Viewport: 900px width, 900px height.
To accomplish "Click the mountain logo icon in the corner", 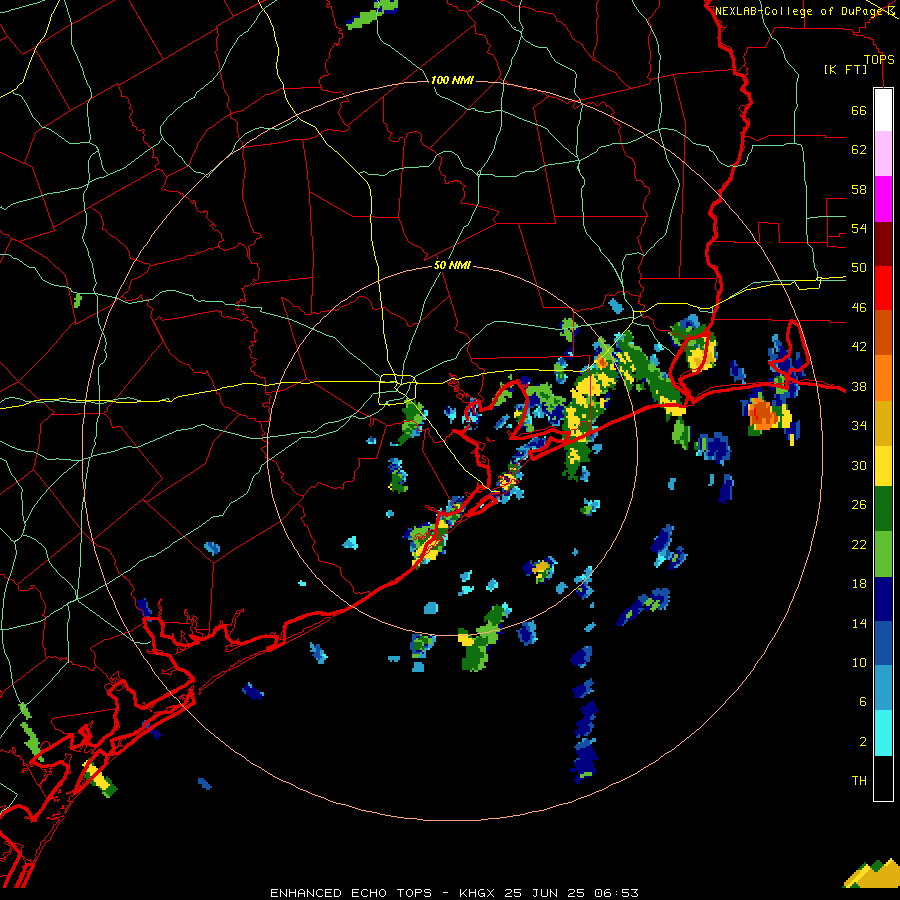I will 871,873.
